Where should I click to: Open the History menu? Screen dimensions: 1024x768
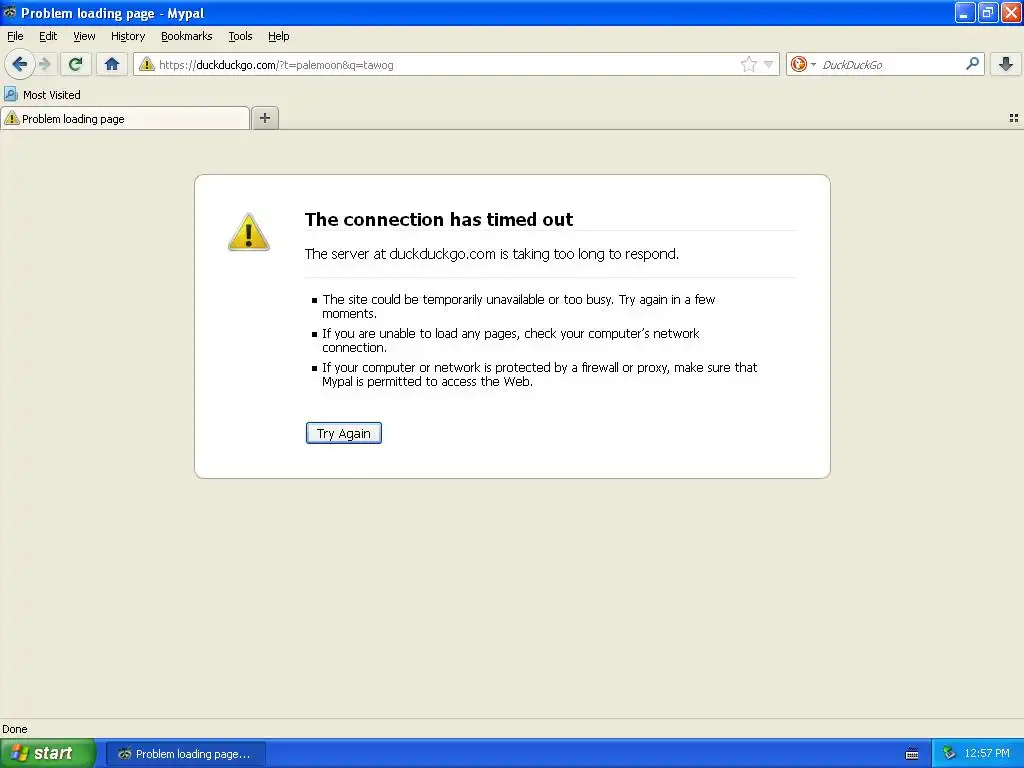point(128,37)
